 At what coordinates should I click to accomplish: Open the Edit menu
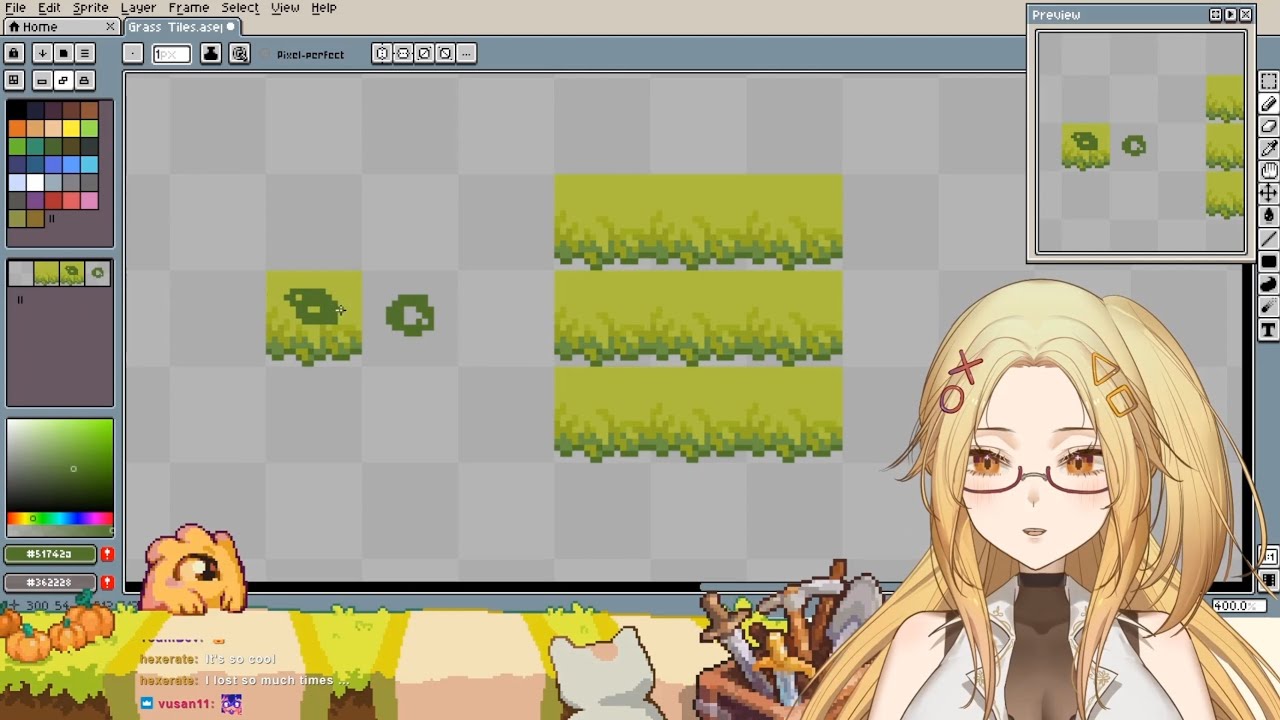49,8
